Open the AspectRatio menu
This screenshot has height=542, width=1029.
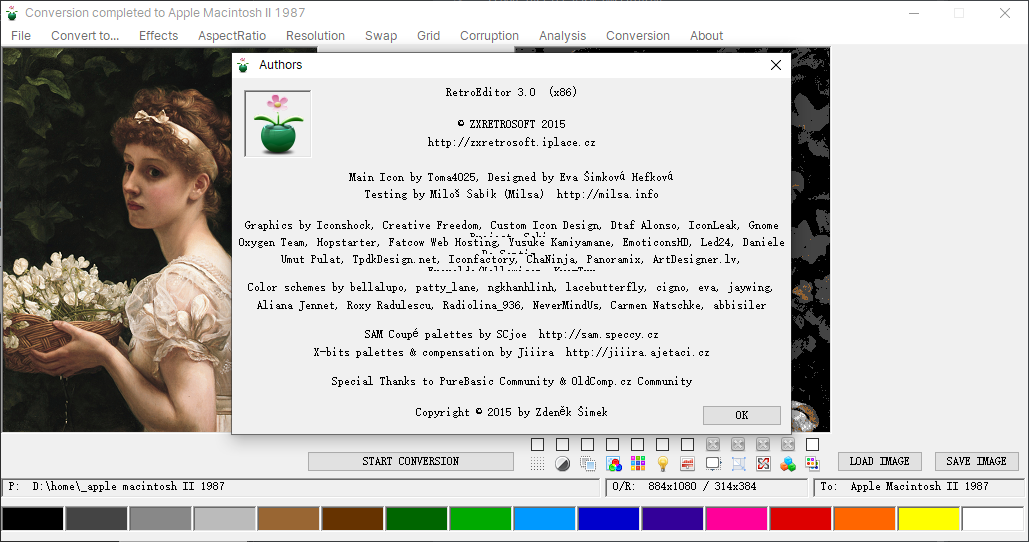(232, 35)
